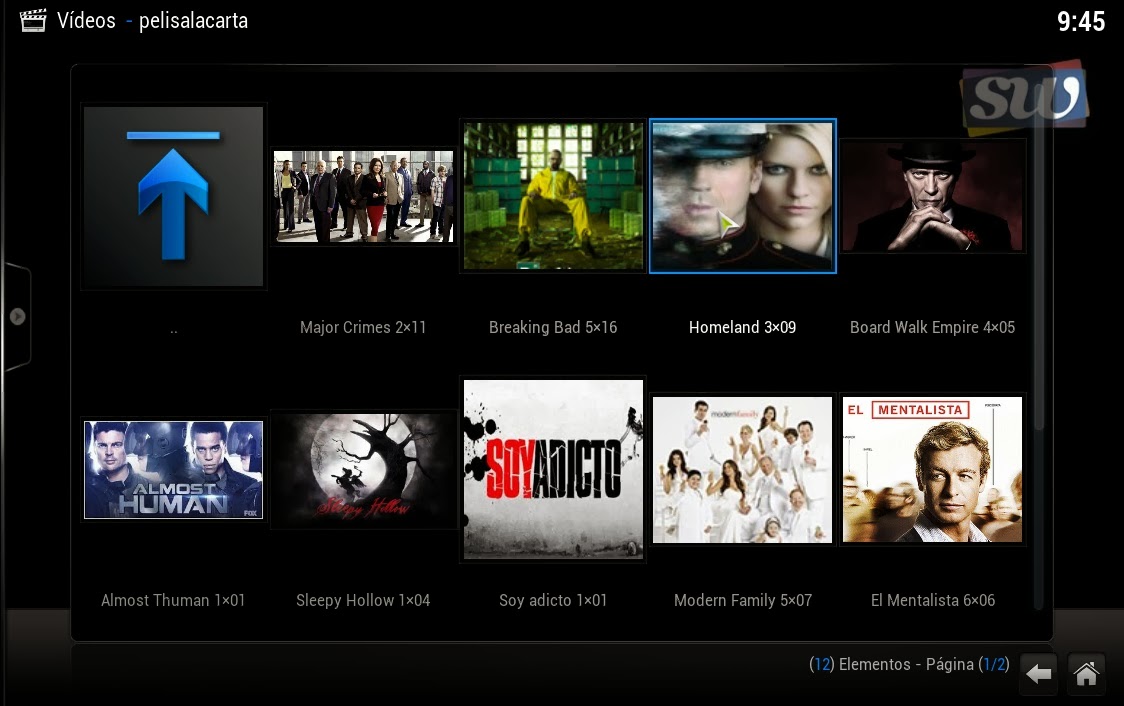Open the side menu handle on left edge
The image size is (1124, 706).
click(17, 316)
